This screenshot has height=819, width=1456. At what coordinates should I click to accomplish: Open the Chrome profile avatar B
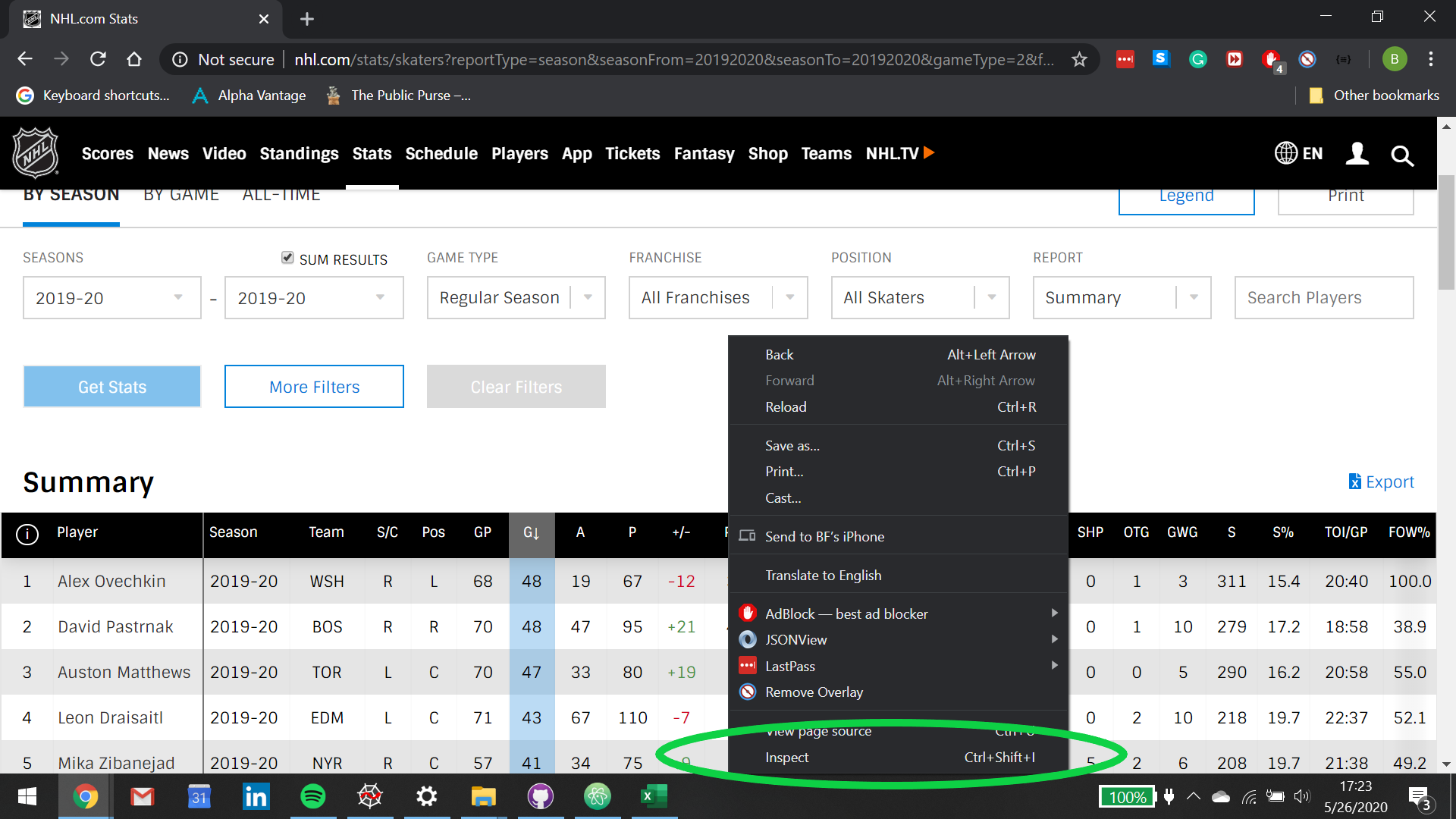click(1394, 59)
